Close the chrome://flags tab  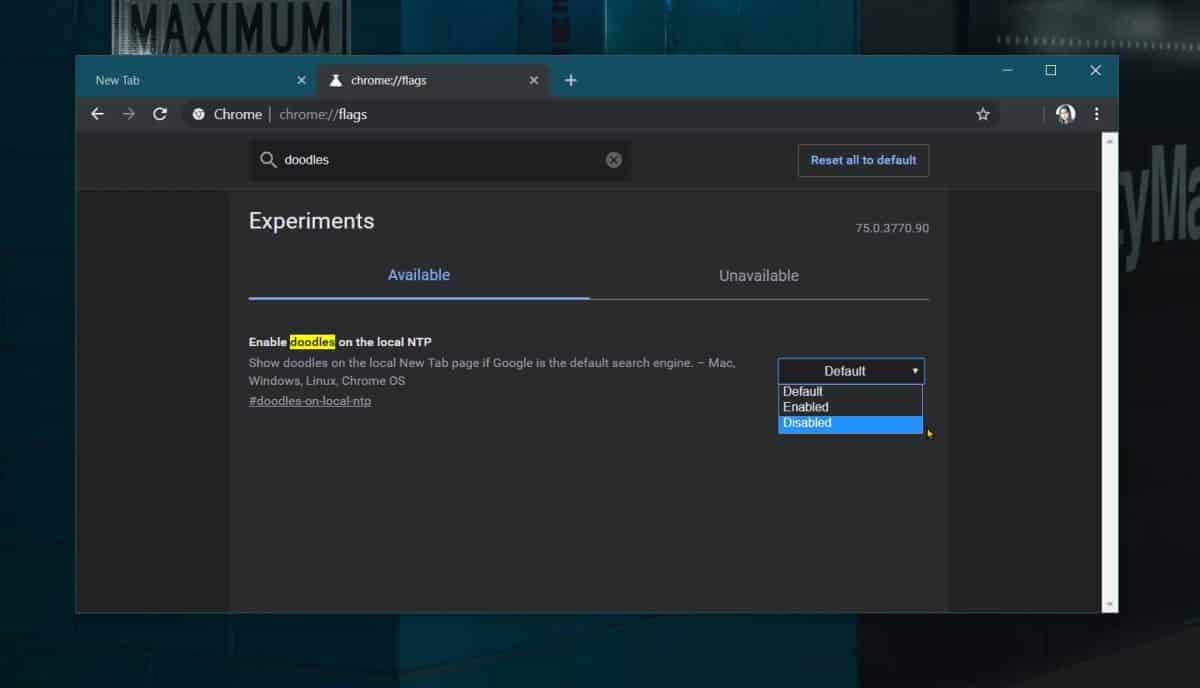pos(533,80)
